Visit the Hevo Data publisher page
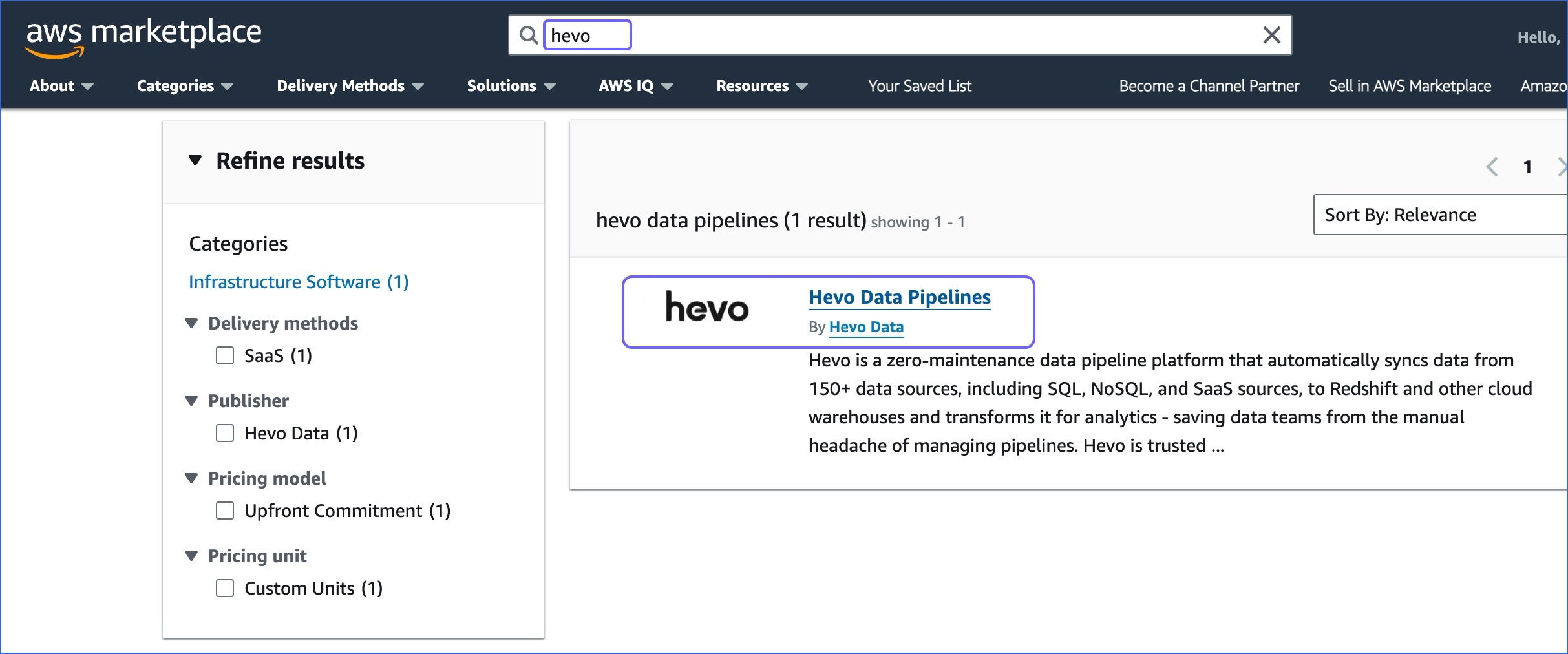1568x654 pixels. pos(866,327)
